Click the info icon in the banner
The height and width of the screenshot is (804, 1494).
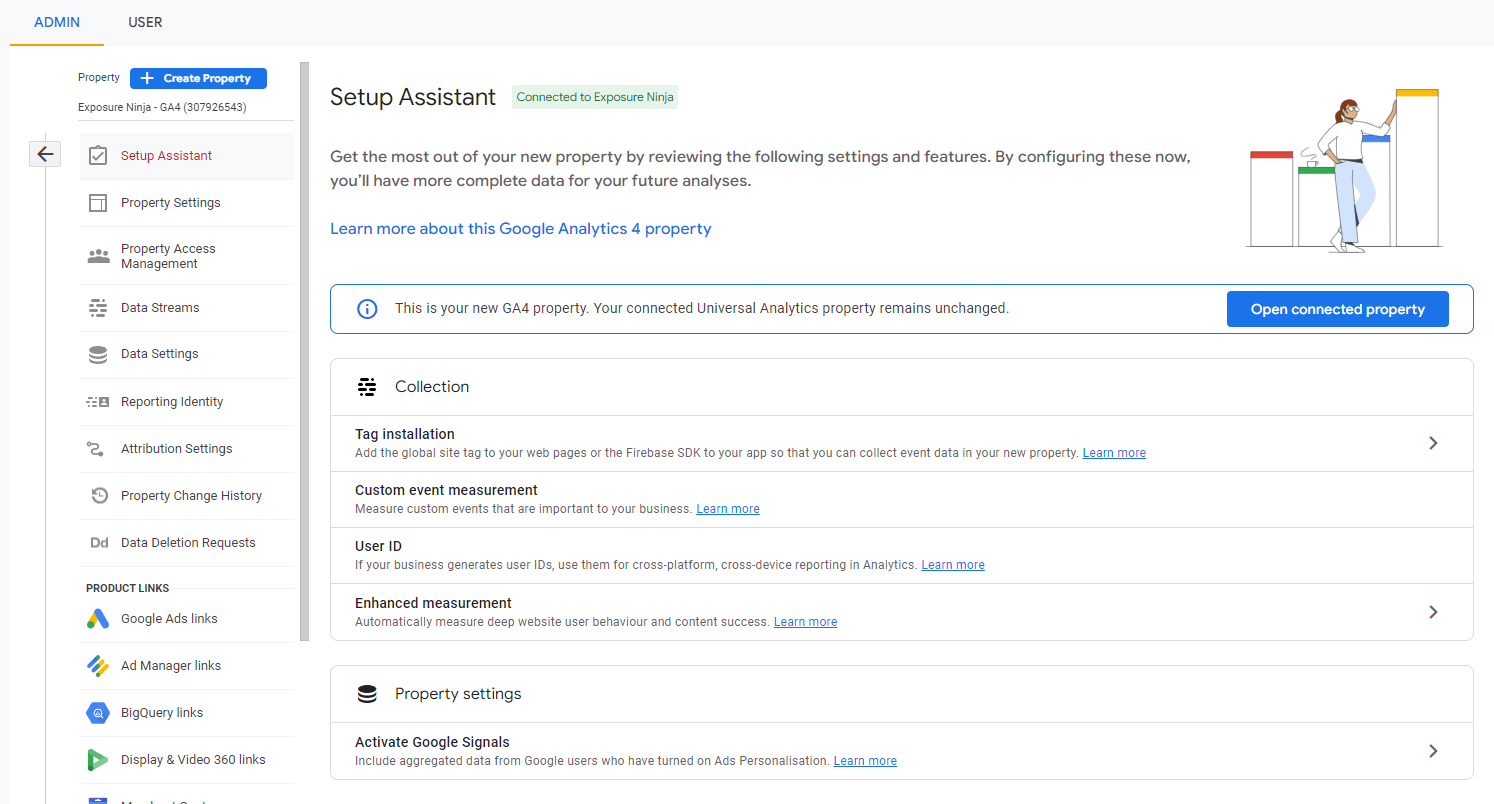(367, 309)
